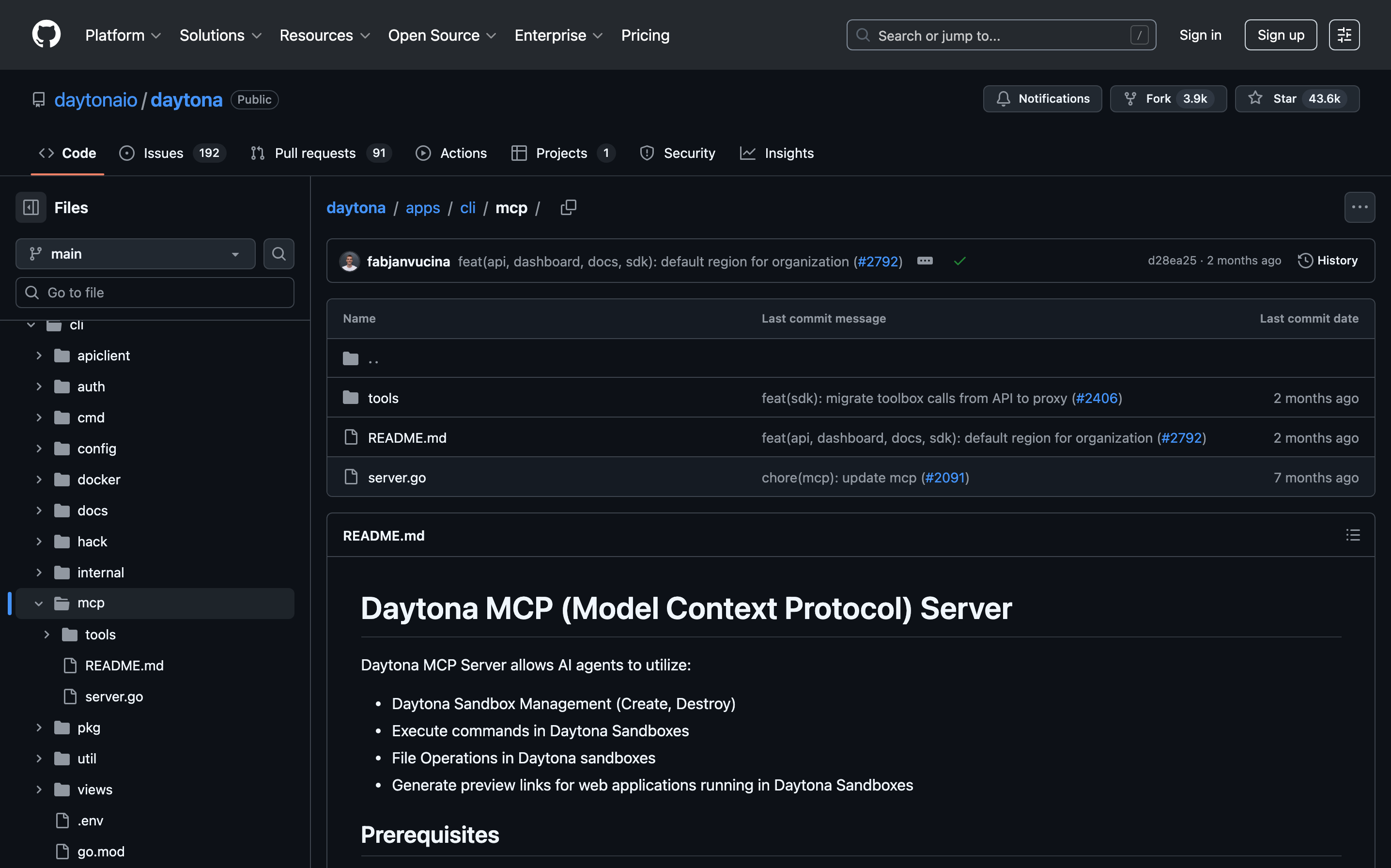Open the History link
1391x868 pixels.
pos(1328,261)
